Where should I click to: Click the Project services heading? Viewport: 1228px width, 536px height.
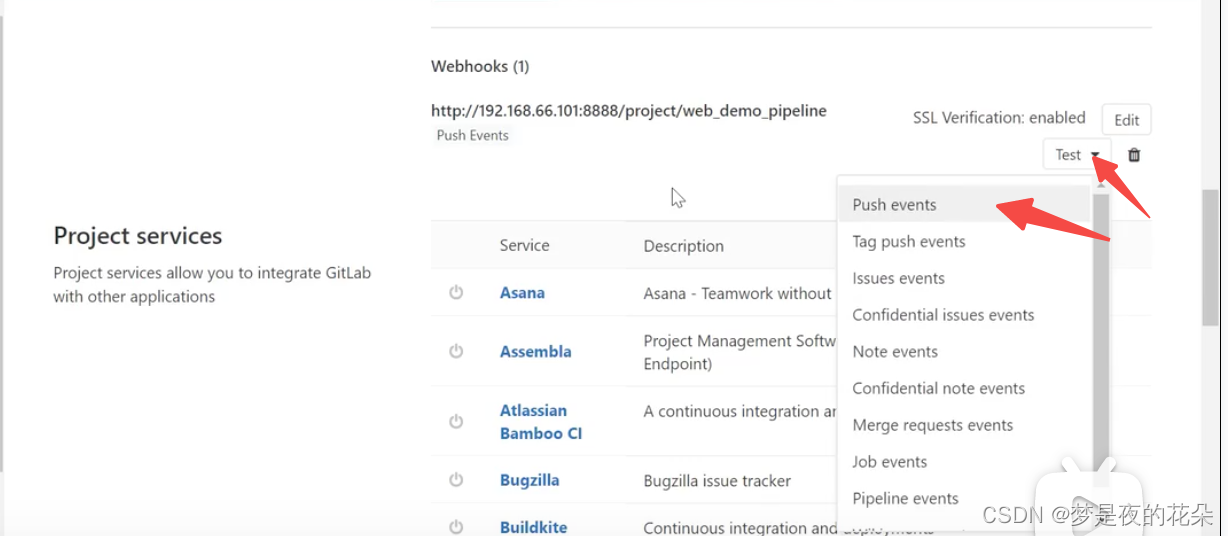coord(138,236)
